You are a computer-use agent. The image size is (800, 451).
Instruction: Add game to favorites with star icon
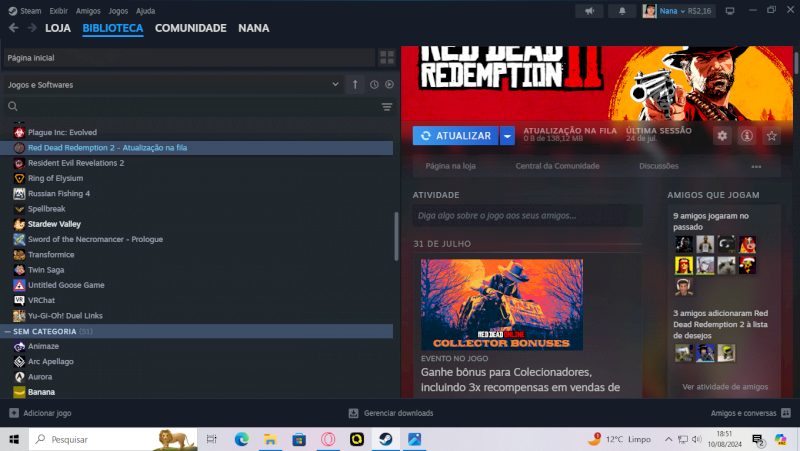pyautogui.click(x=771, y=136)
